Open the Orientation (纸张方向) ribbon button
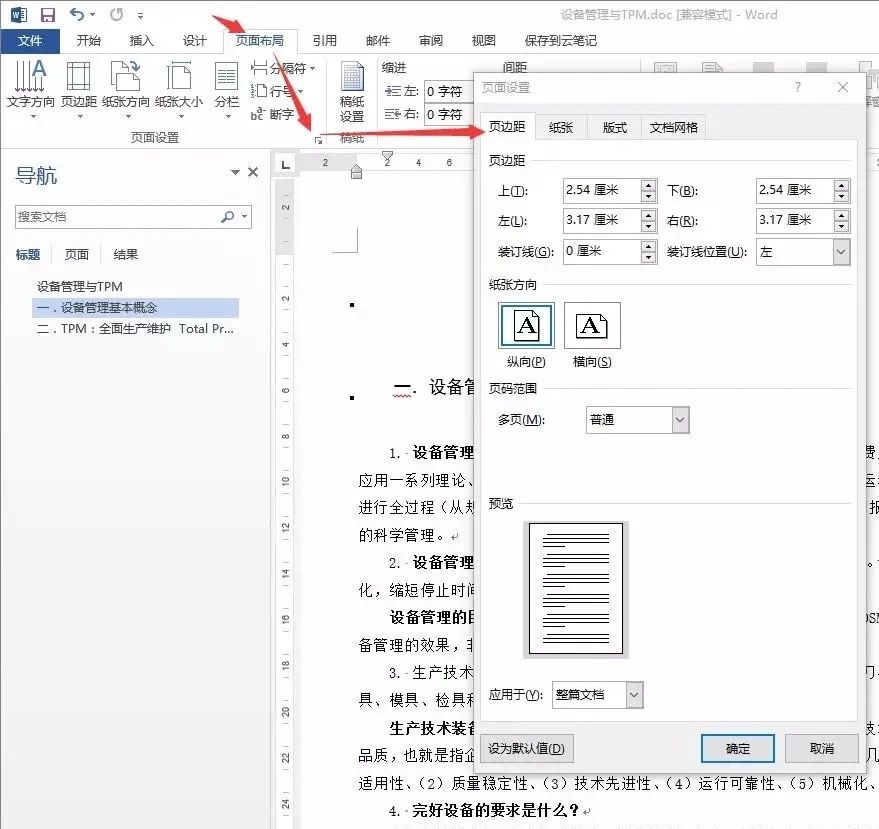This screenshot has width=879, height=829. (x=126, y=89)
